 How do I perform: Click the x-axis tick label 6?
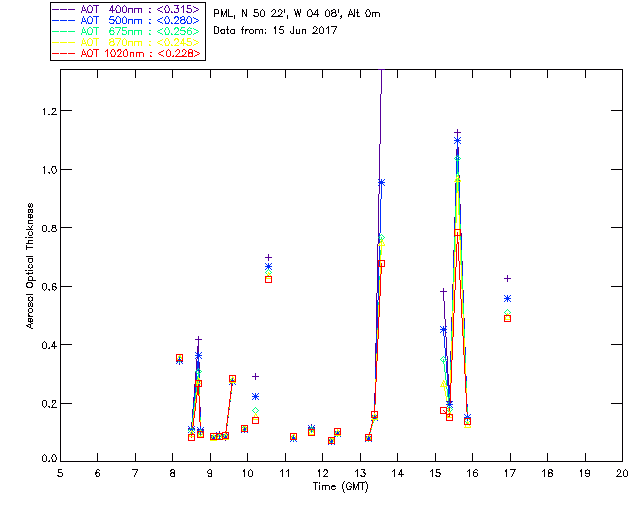98,473
